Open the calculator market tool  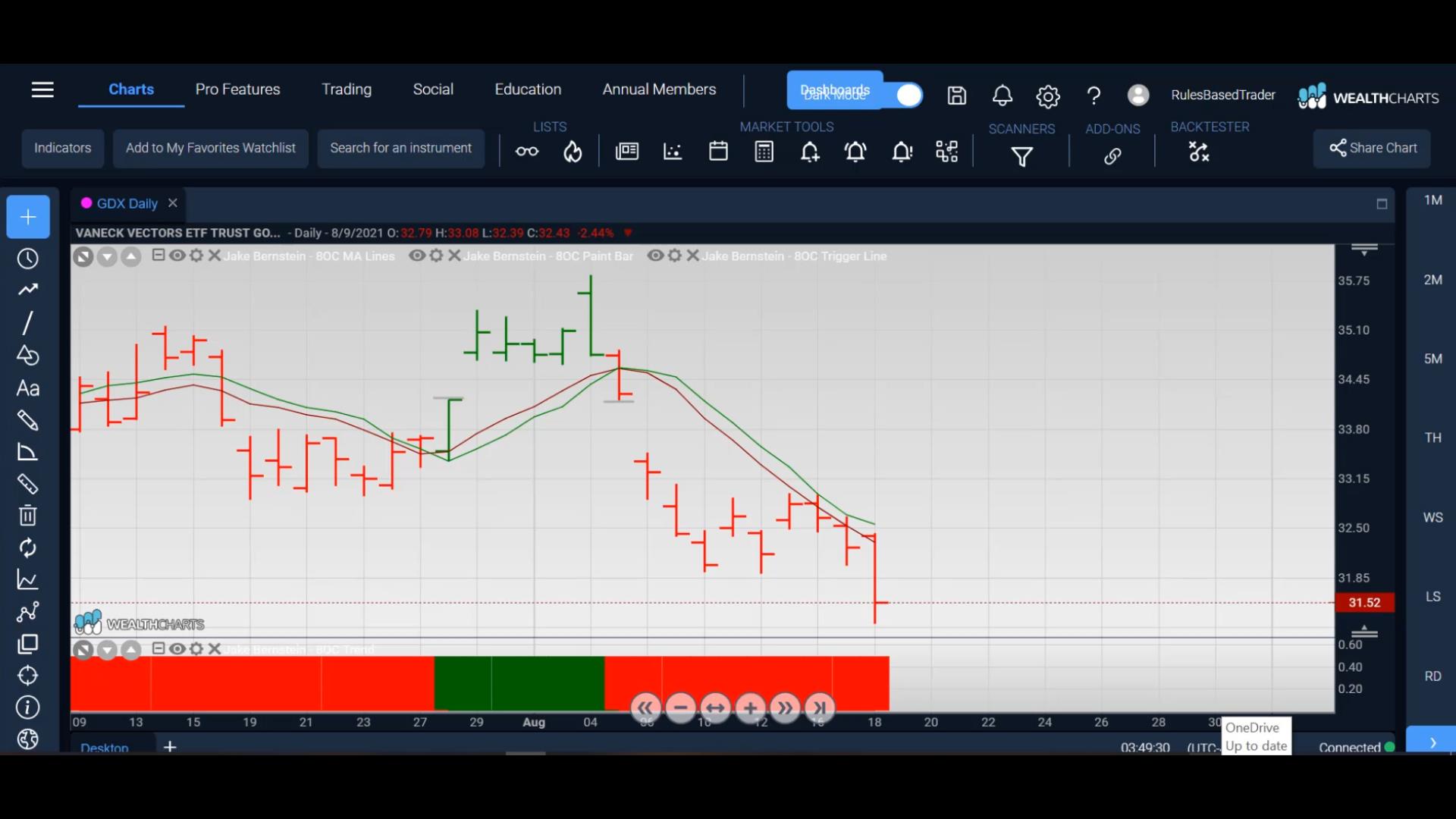[x=764, y=152]
